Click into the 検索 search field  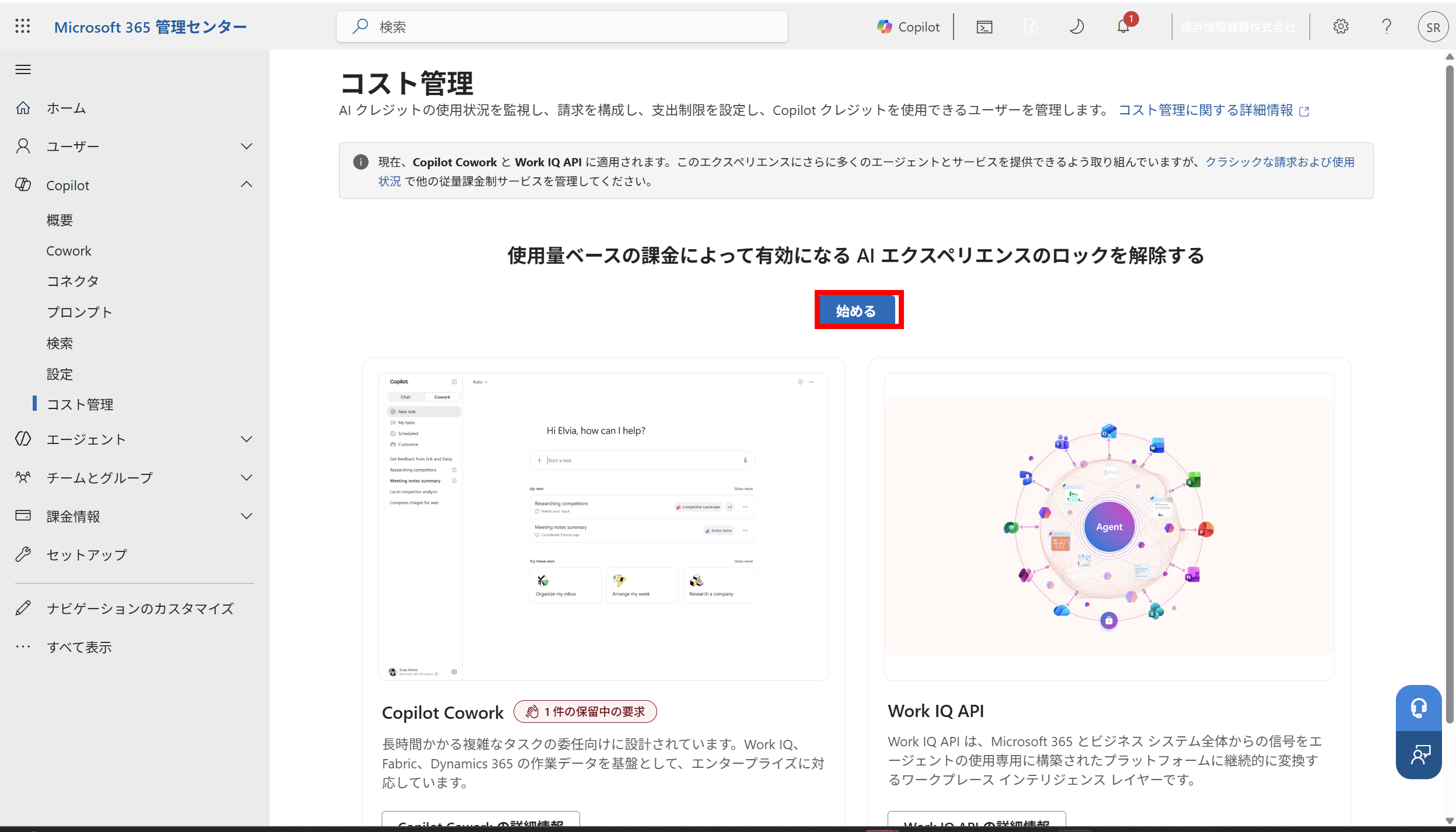(561, 27)
